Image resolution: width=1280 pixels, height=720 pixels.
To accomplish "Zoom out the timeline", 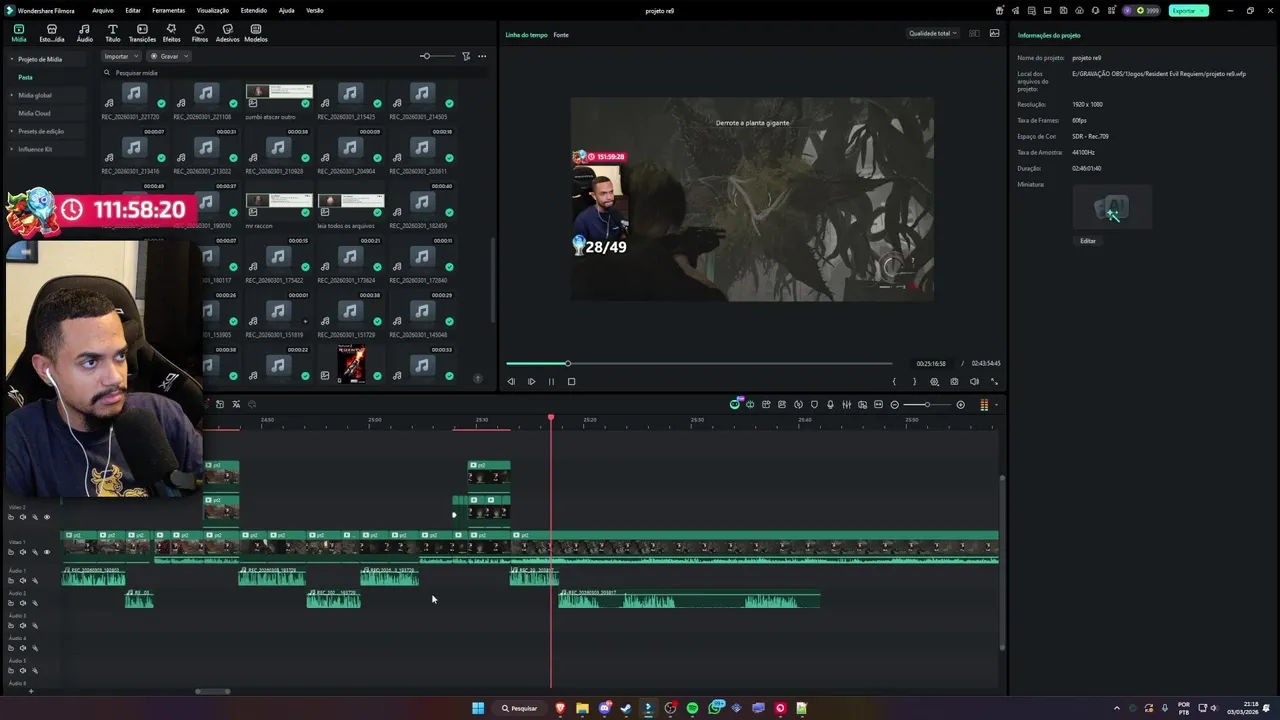I will point(895,405).
